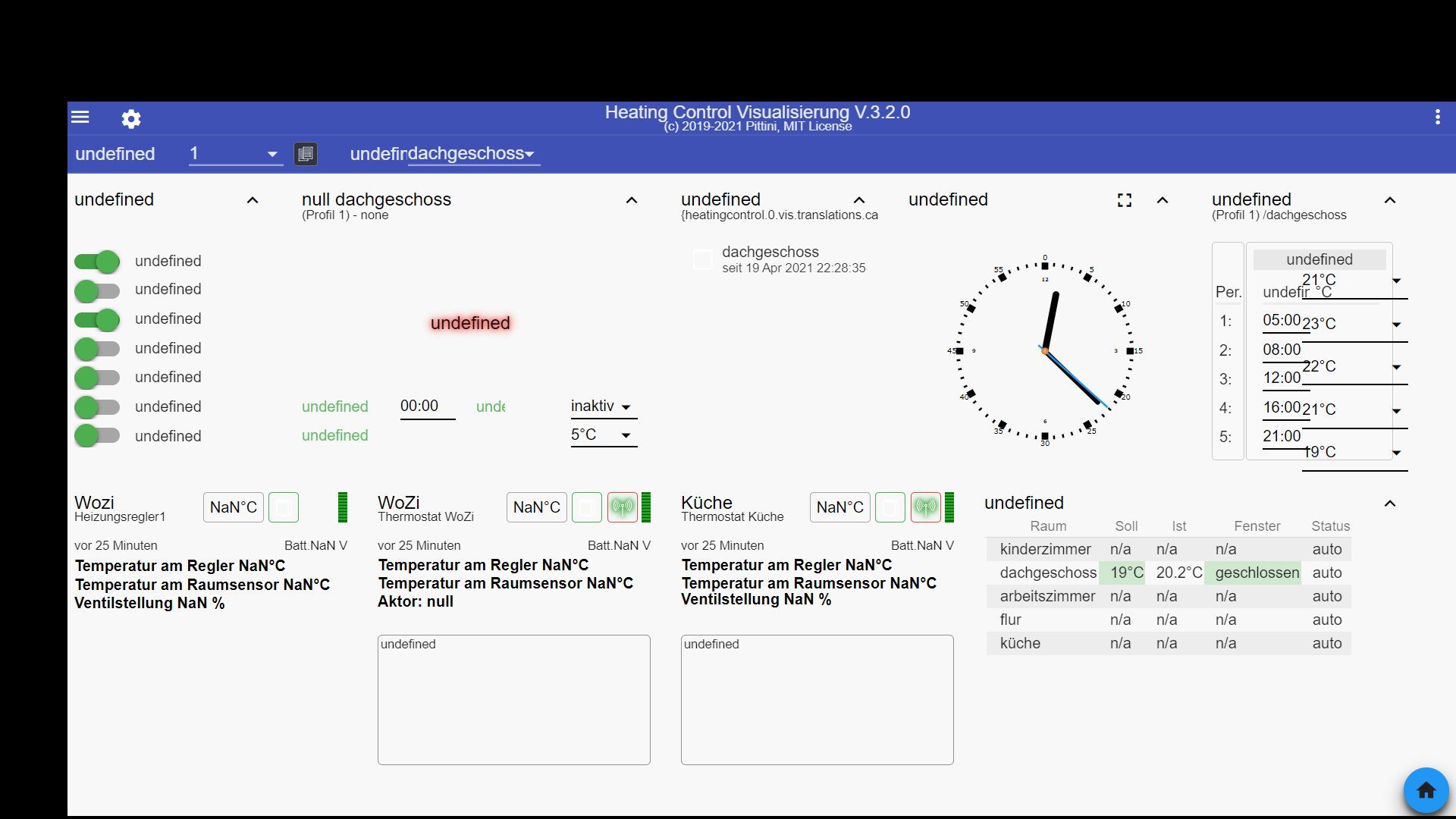Collapse the null dachgeschoss card

[x=631, y=200]
